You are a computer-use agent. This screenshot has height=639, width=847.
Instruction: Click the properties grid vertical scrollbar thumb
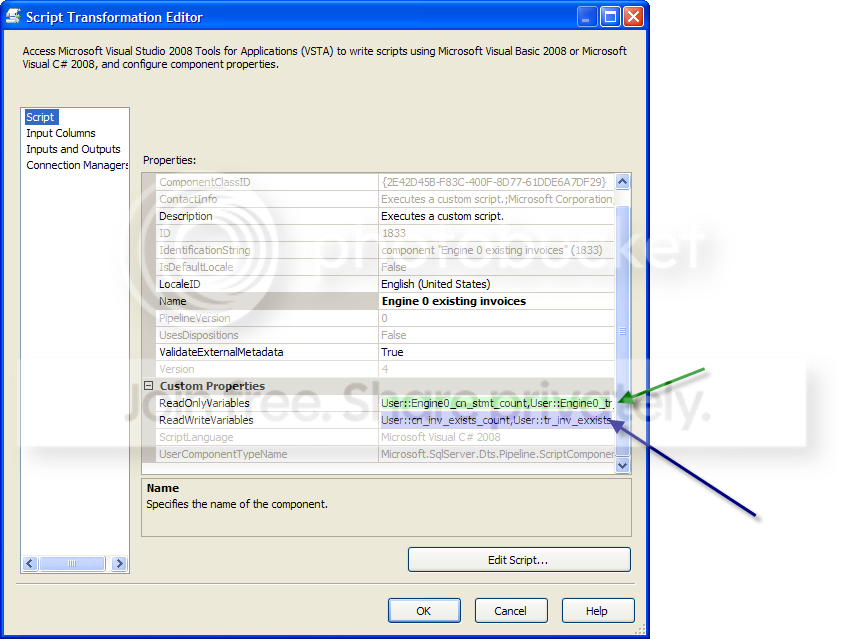[x=622, y=331]
